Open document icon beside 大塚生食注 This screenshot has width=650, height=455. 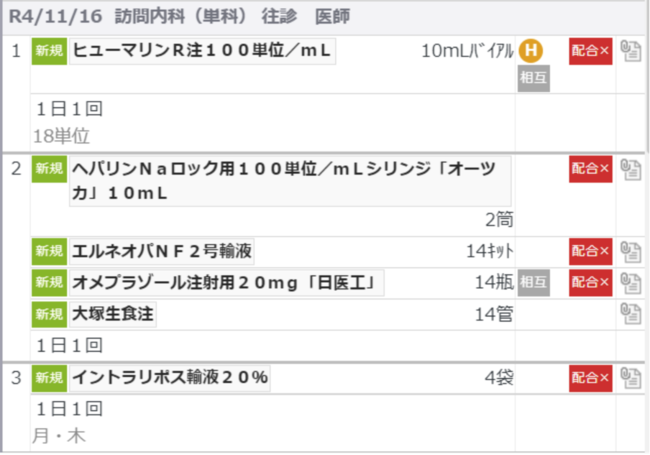click(631, 313)
